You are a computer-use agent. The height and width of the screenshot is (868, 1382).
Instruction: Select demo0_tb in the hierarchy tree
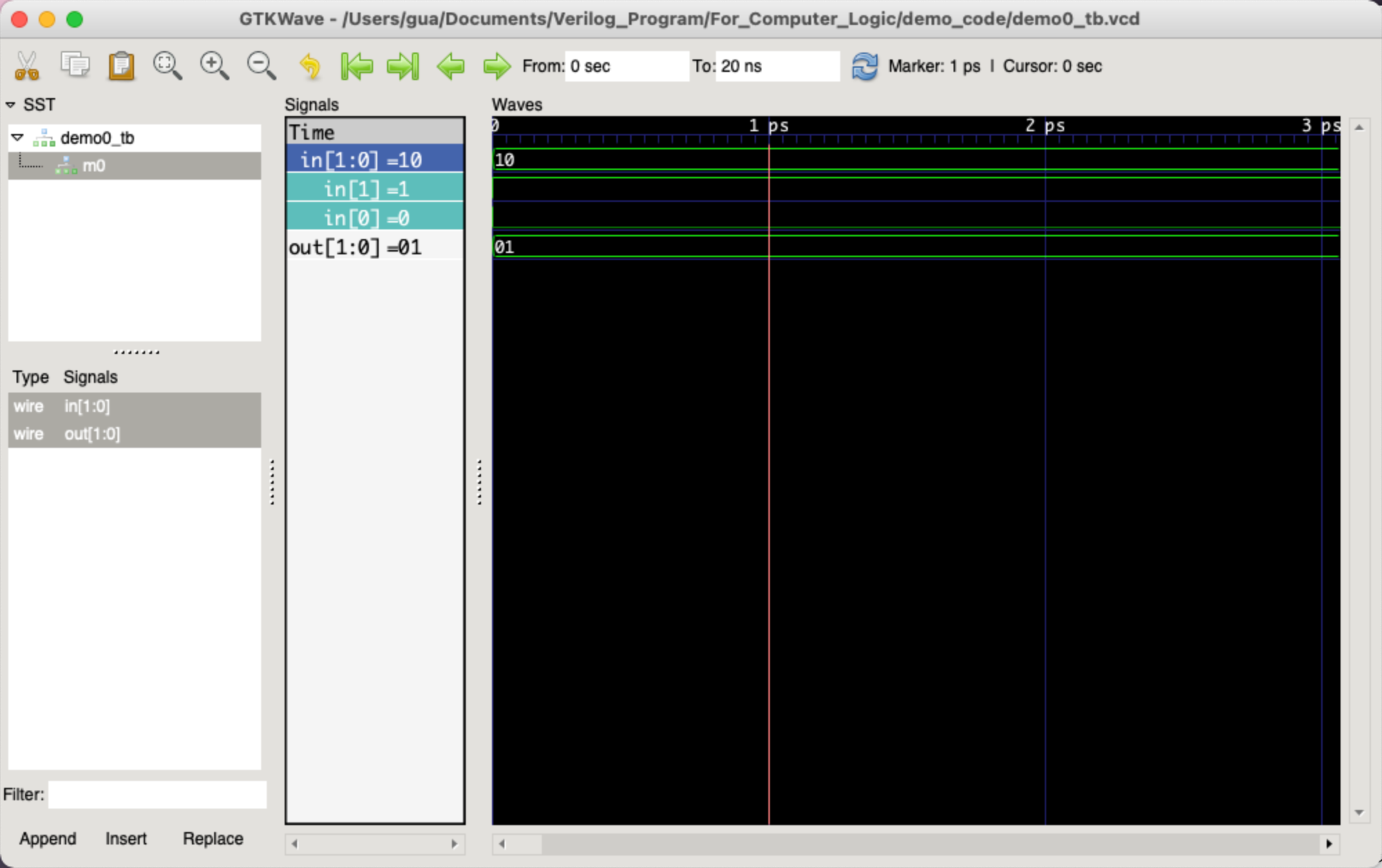click(97, 138)
